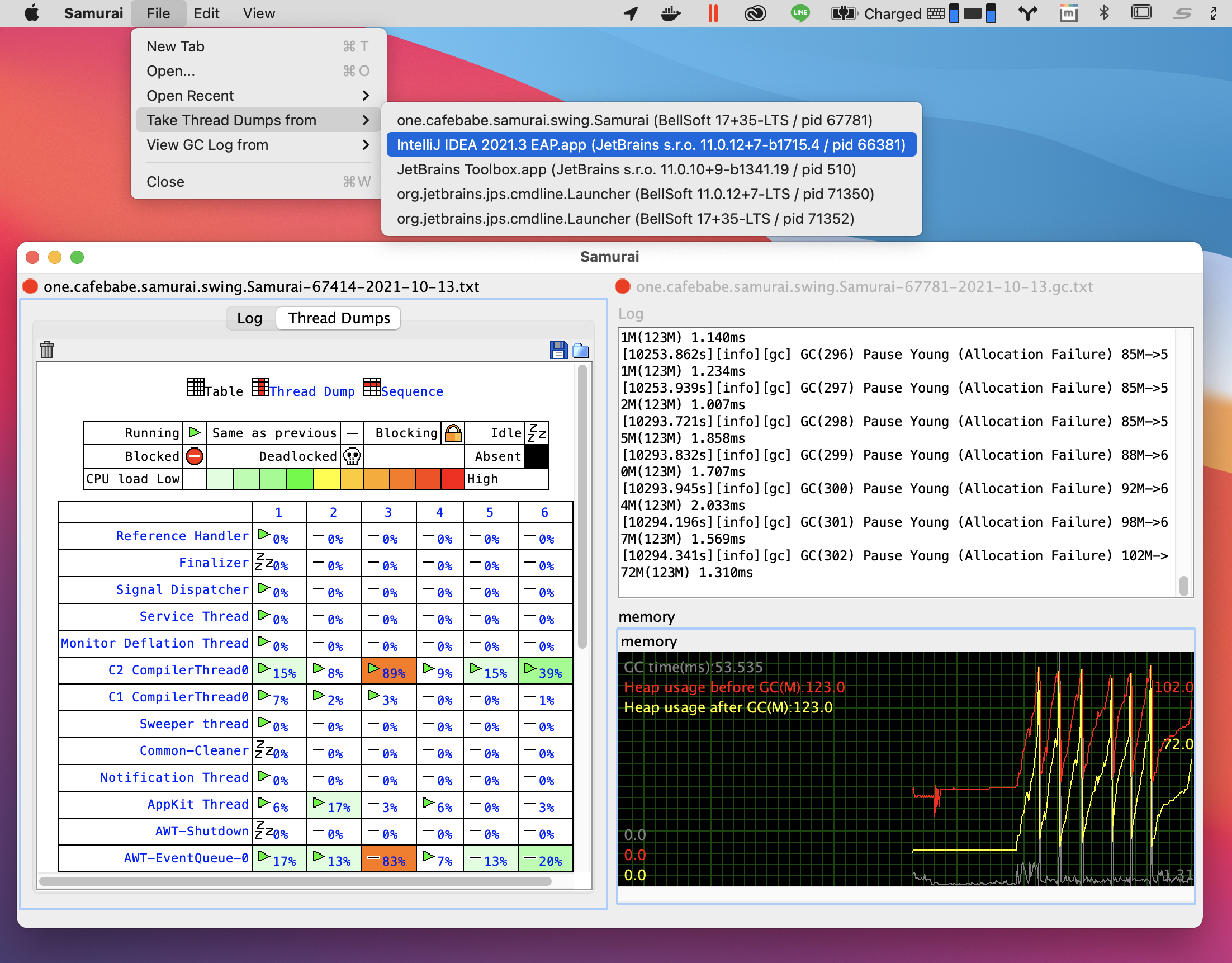Open the AppKit Thread link

(x=198, y=804)
